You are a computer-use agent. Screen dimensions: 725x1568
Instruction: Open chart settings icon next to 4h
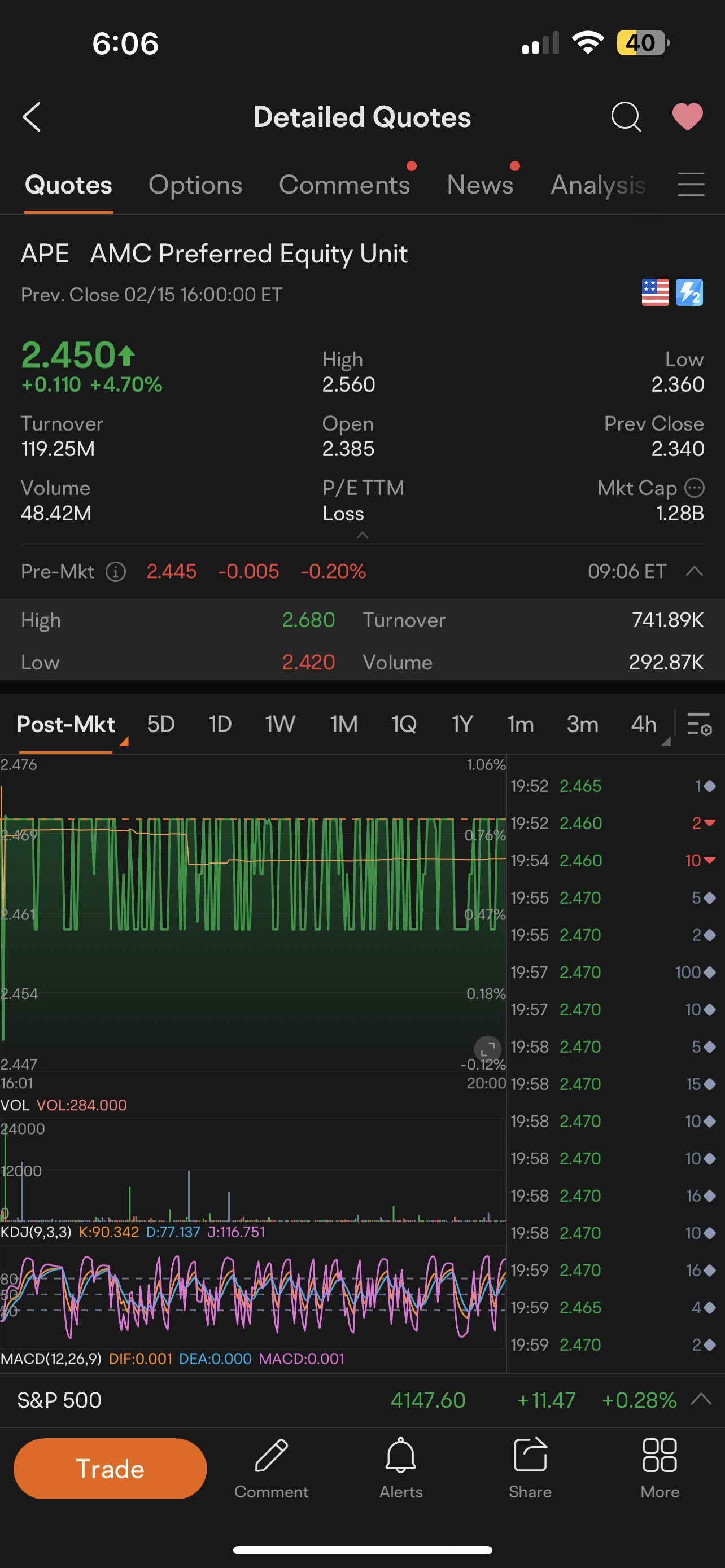700,724
